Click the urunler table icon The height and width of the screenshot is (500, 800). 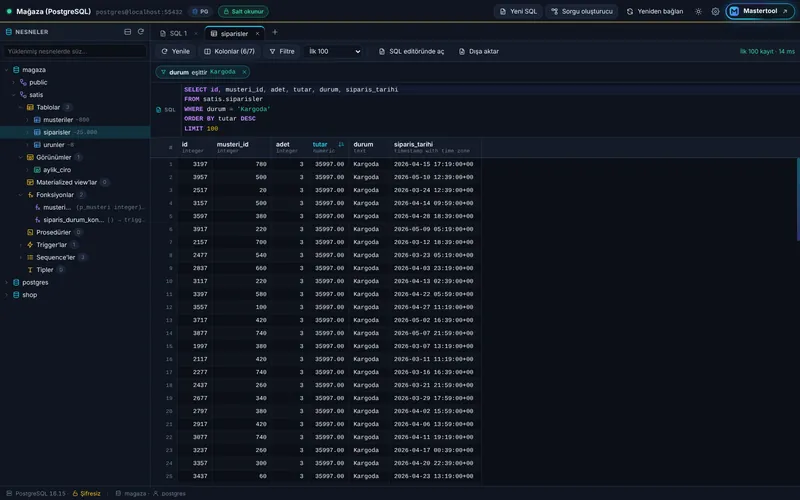click(37, 145)
